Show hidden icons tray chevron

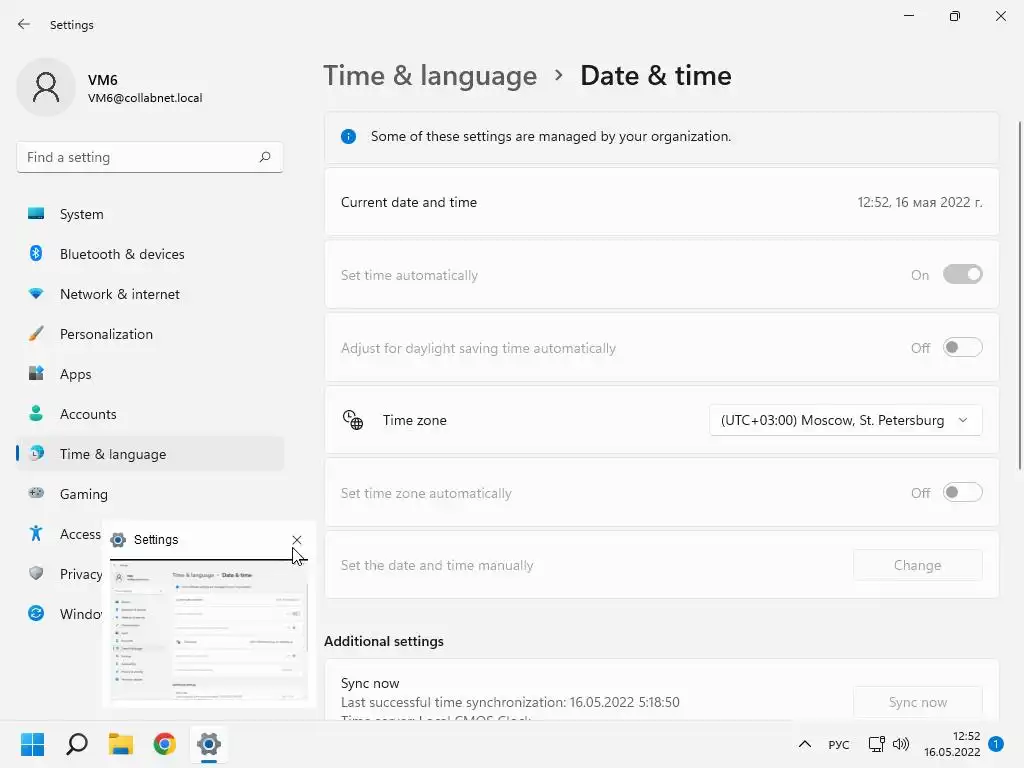click(x=805, y=744)
